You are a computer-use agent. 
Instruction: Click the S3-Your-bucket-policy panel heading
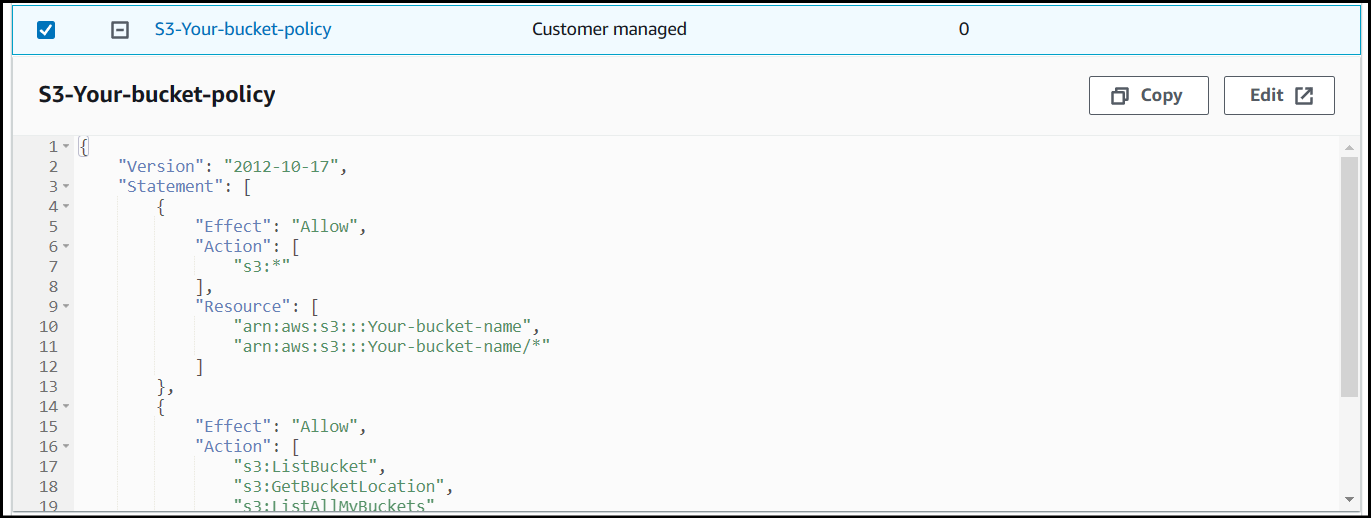157,95
